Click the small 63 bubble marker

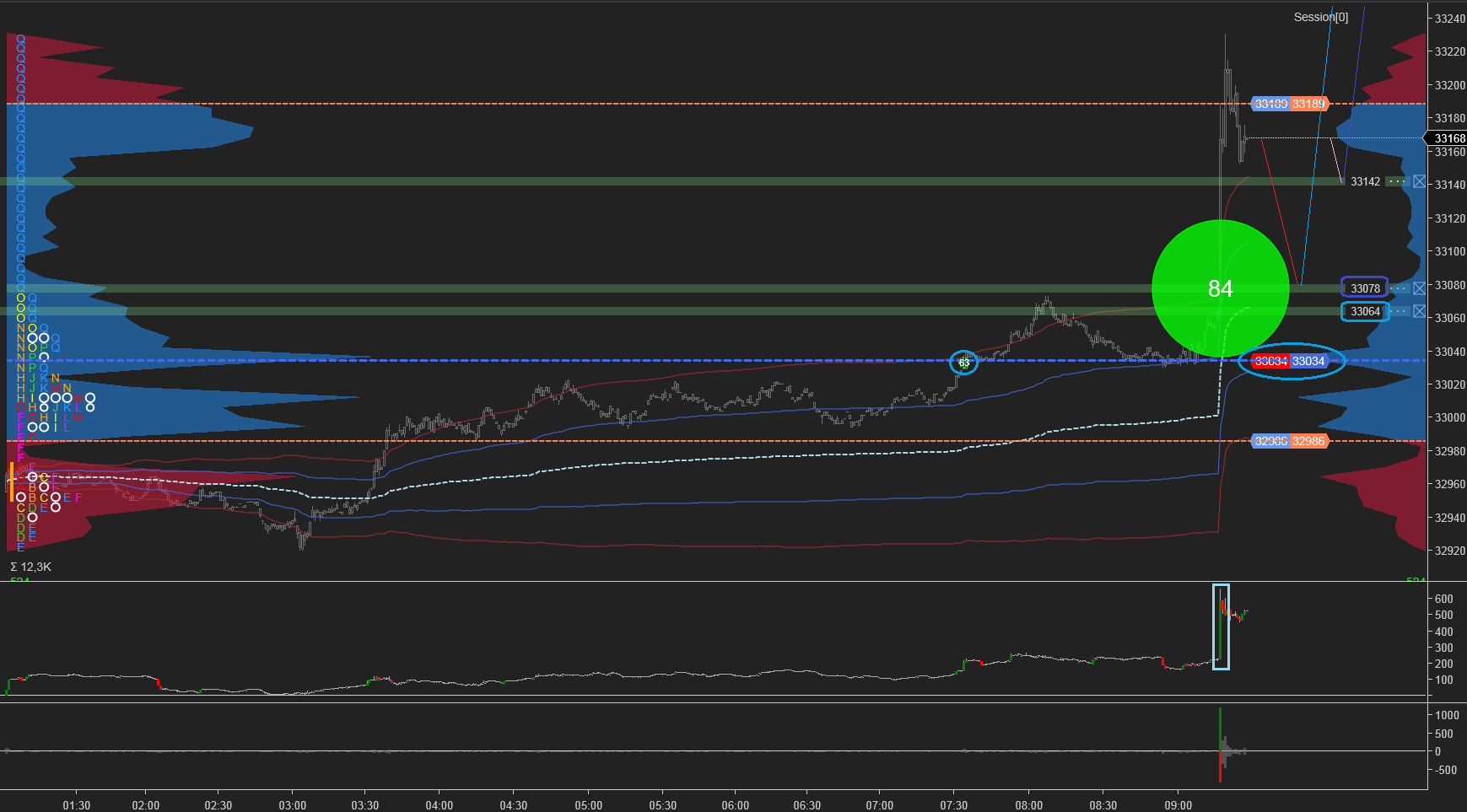tap(963, 363)
